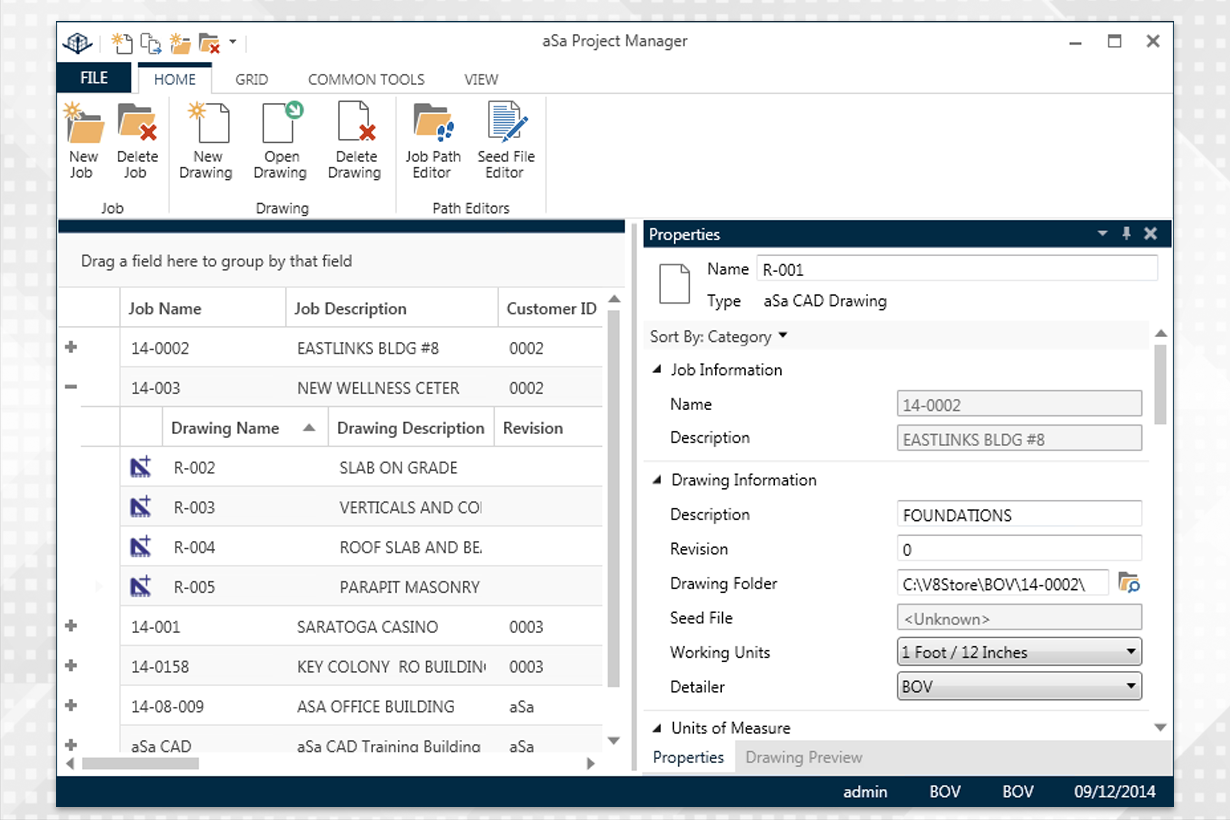Expand job 14-0002 row
This screenshot has height=820, width=1230.
click(x=71, y=347)
